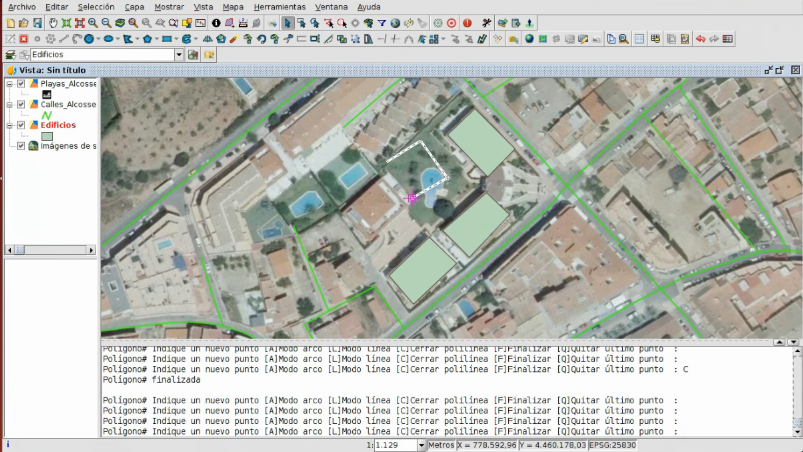Click the Edificios light green legend swatch
The width and height of the screenshot is (803, 452).
click(x=46, y=136)
